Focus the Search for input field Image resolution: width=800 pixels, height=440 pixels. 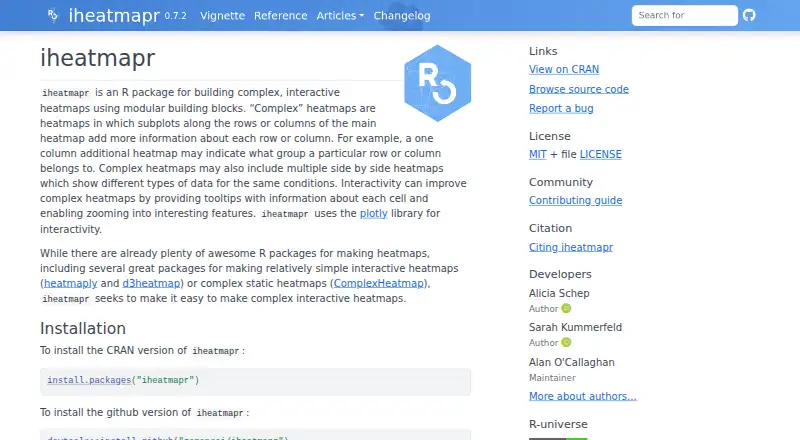[x=684, y=15]
